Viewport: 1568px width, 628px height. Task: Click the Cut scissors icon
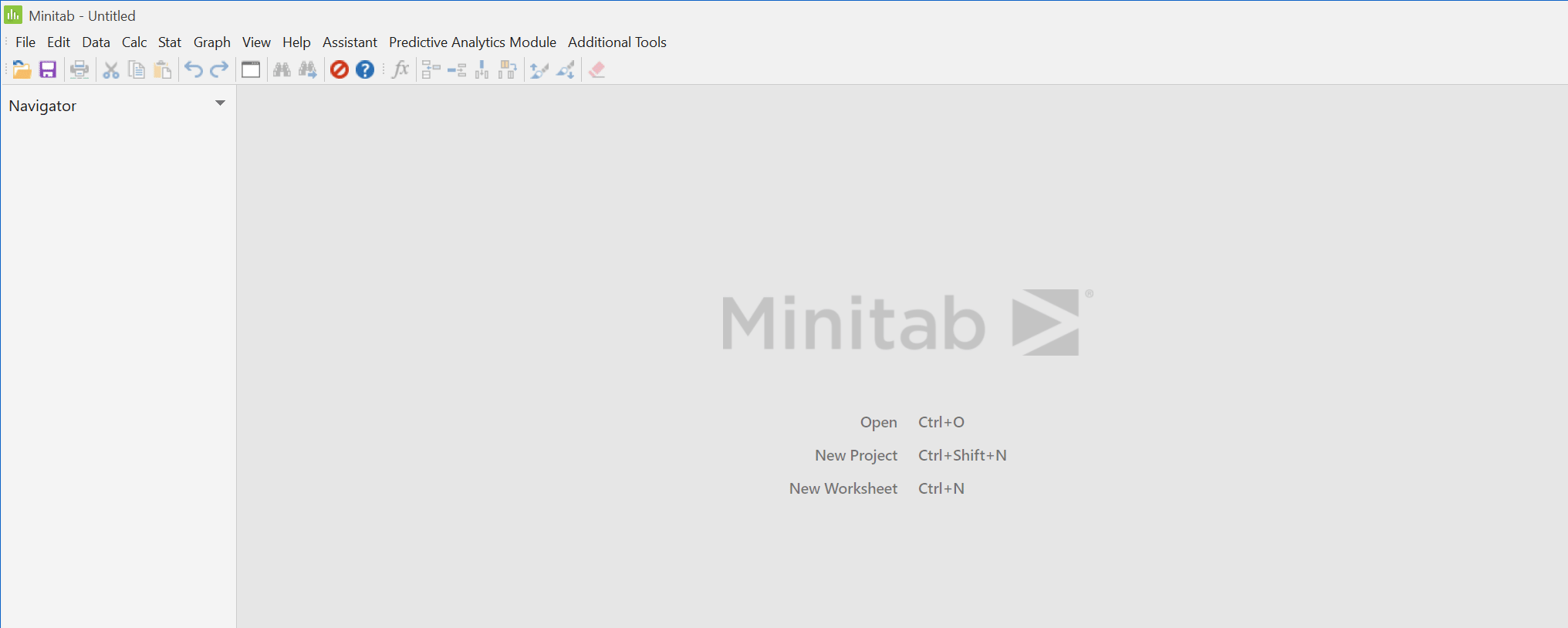coord(111,69)
